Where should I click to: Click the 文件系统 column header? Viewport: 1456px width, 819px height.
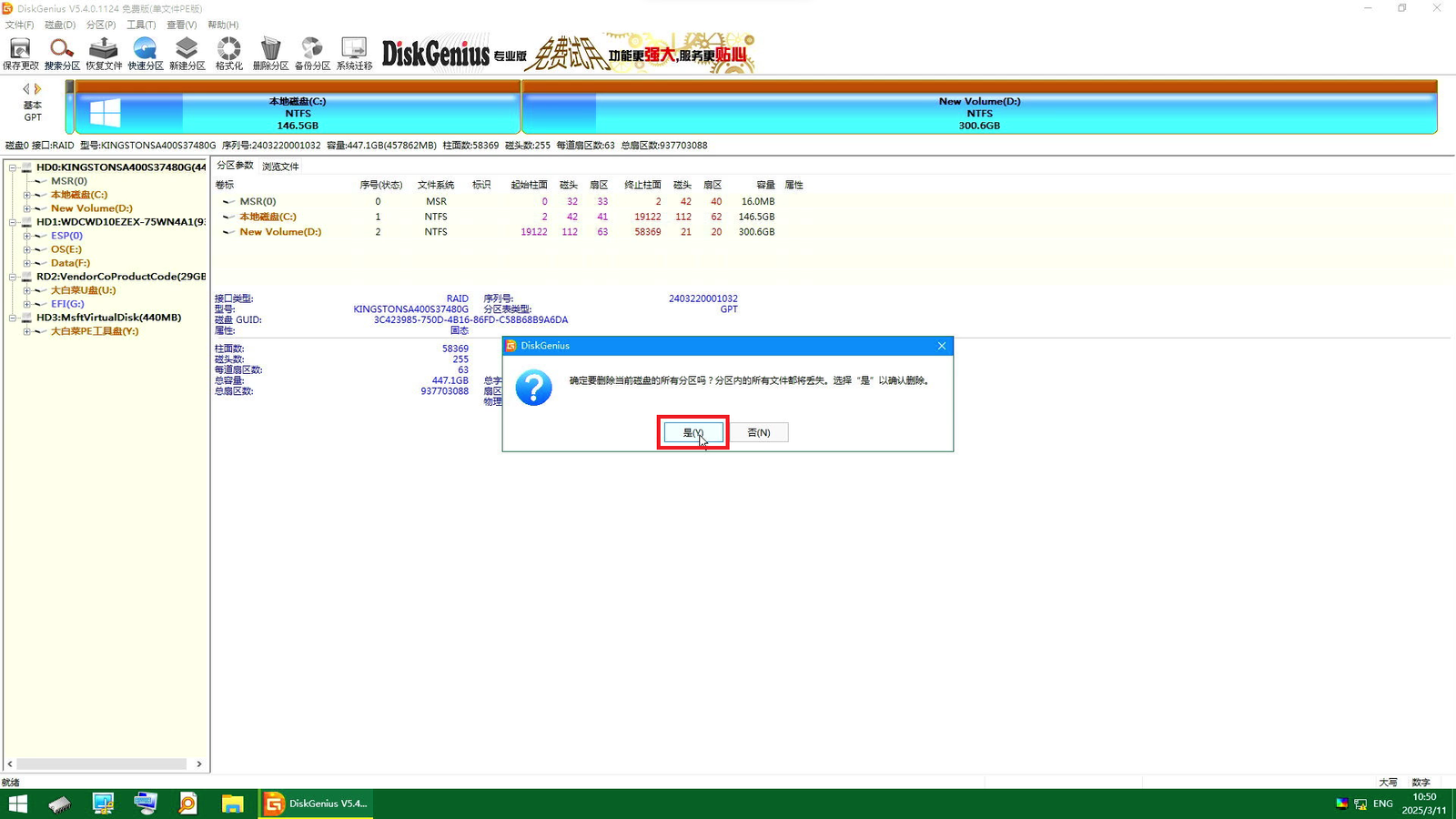pos(436,185)
